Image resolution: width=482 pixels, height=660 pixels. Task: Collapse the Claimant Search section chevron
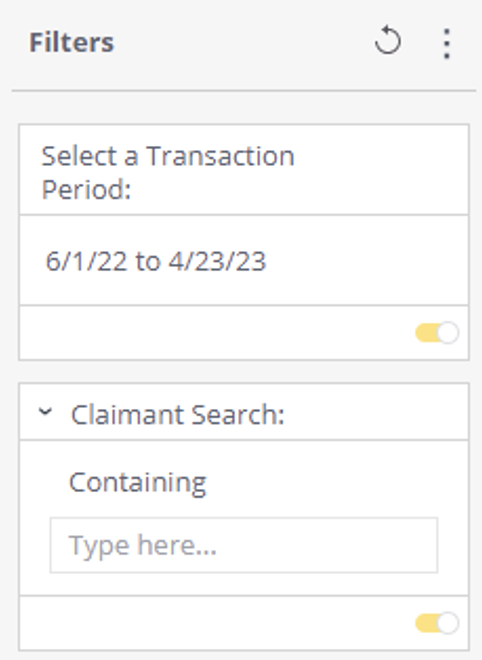(45, 412)
